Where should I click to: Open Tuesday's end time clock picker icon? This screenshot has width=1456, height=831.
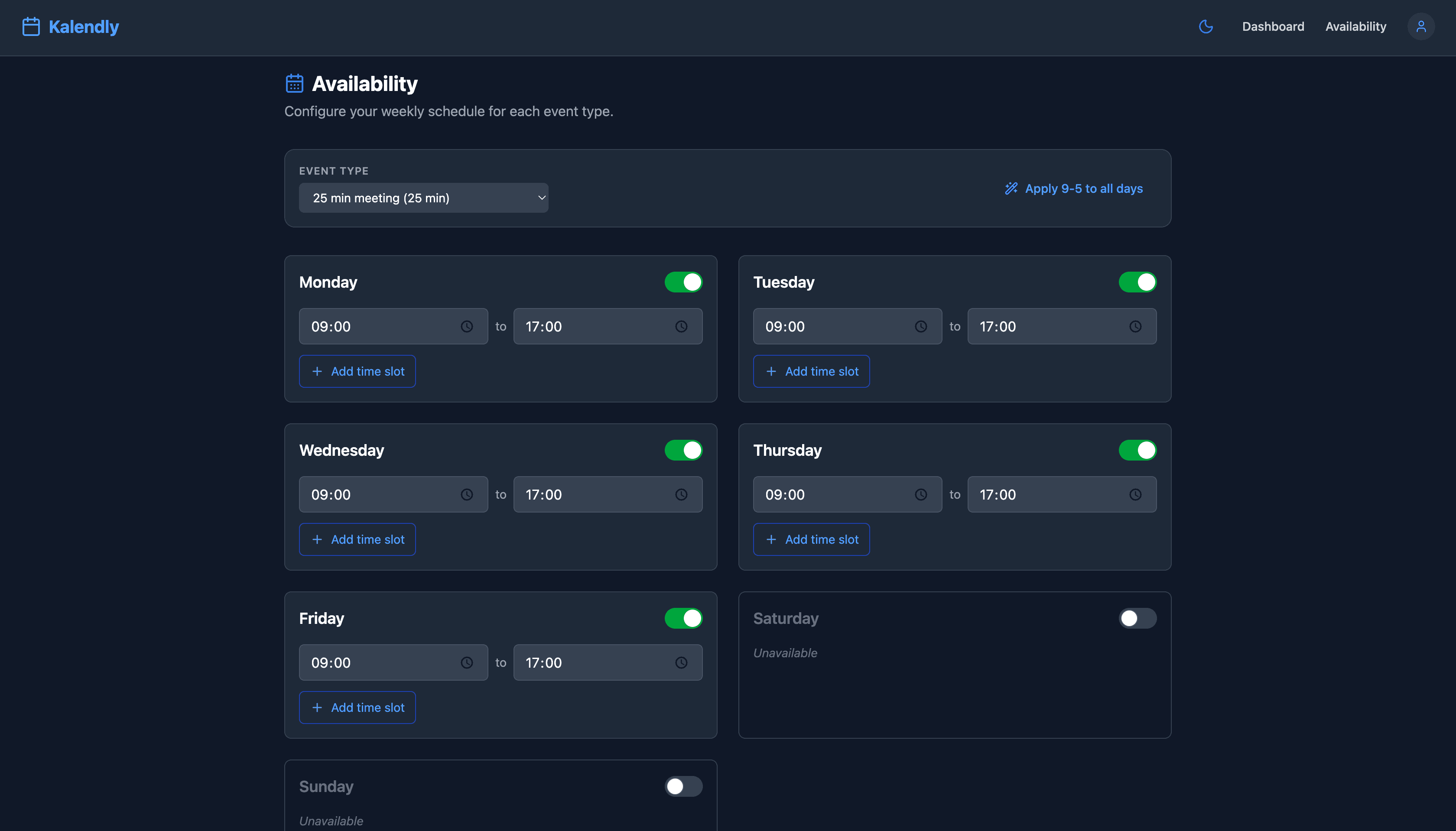[x=1134, y=327]
